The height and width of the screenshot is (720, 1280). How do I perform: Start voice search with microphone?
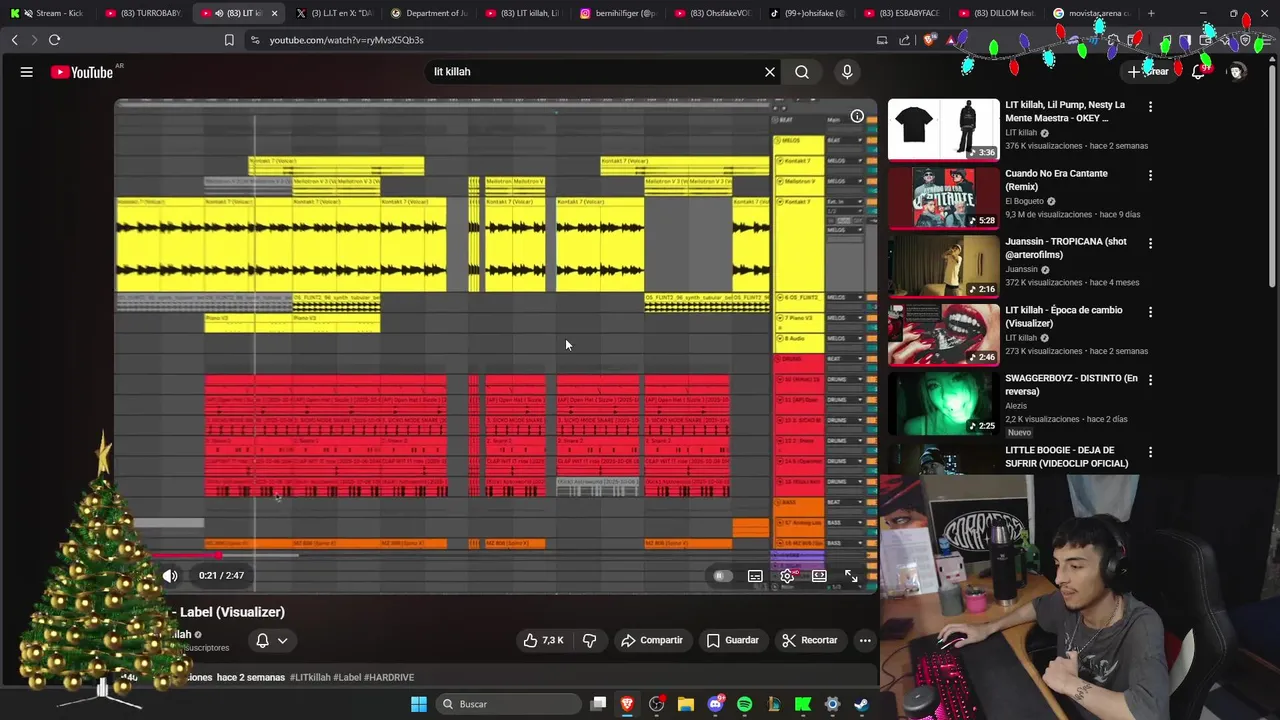tap(847, 72)
